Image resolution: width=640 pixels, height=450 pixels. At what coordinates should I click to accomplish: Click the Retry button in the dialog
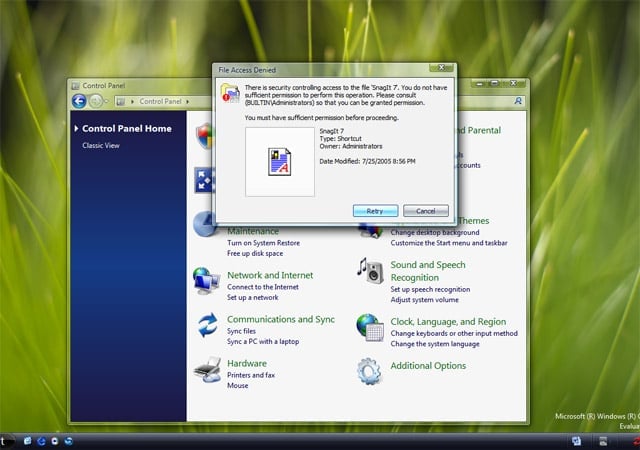(x=375, y=211)
